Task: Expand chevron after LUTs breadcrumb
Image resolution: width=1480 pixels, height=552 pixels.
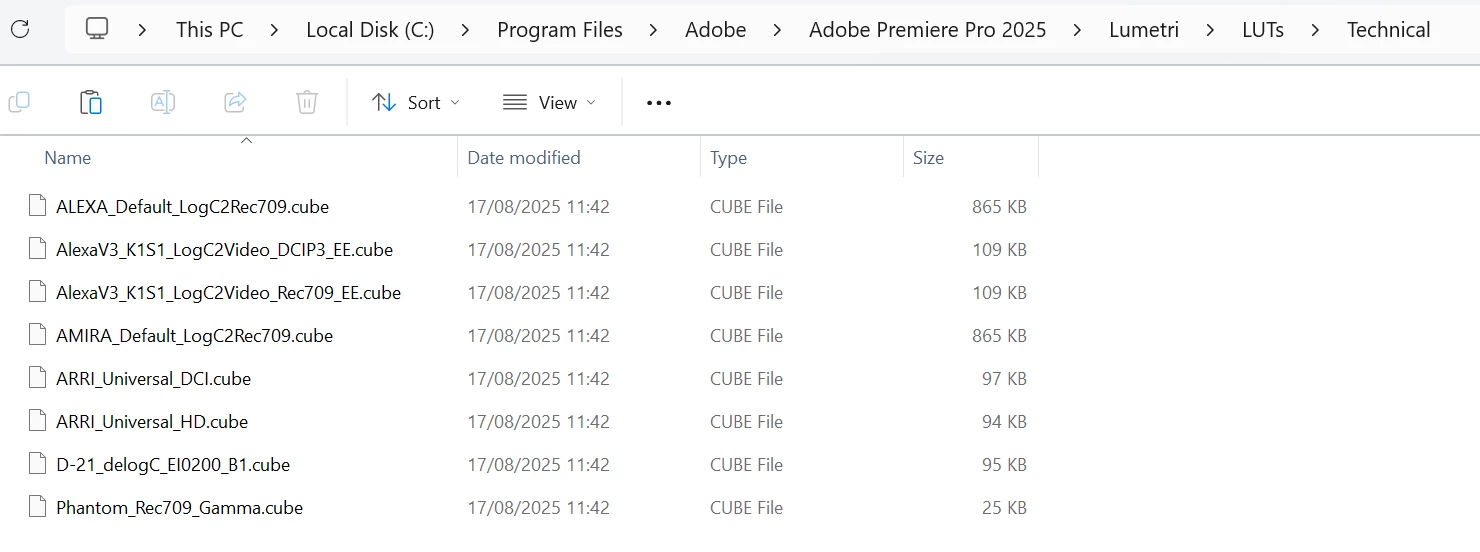Action: click(x=1316, y=30)
